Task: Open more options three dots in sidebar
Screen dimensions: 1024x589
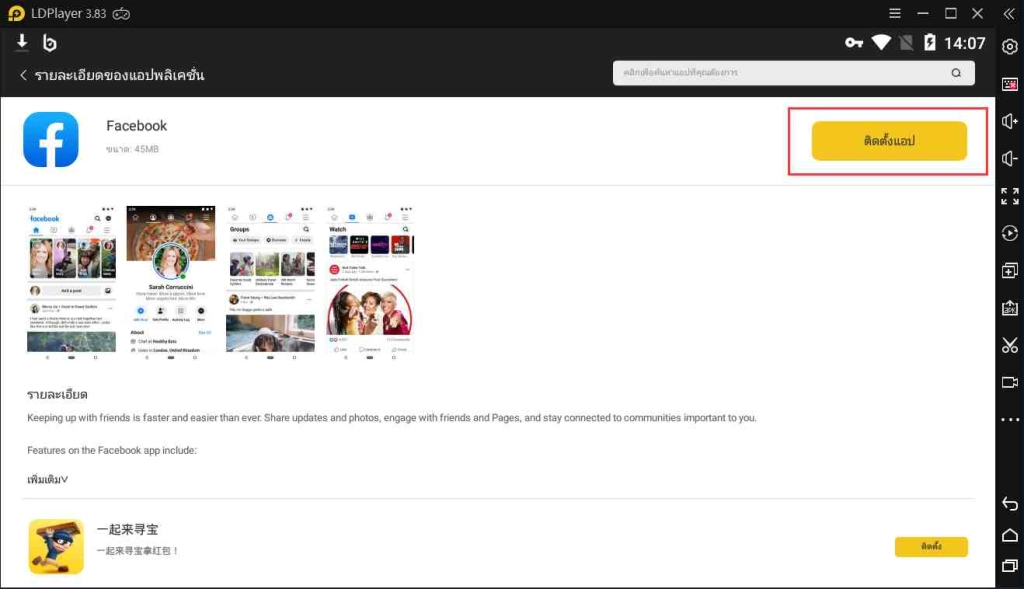Action: 1010,419
